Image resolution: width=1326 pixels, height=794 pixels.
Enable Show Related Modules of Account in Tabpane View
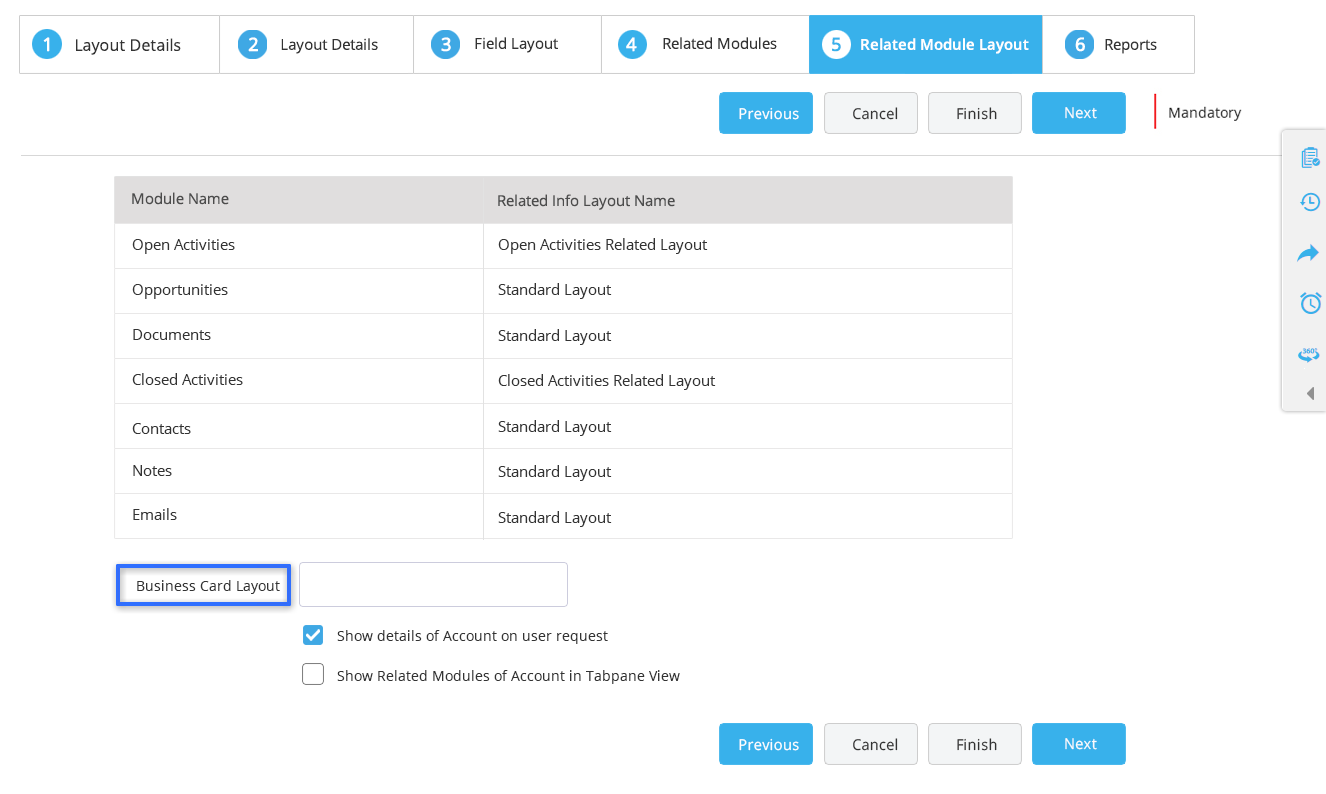313,674
